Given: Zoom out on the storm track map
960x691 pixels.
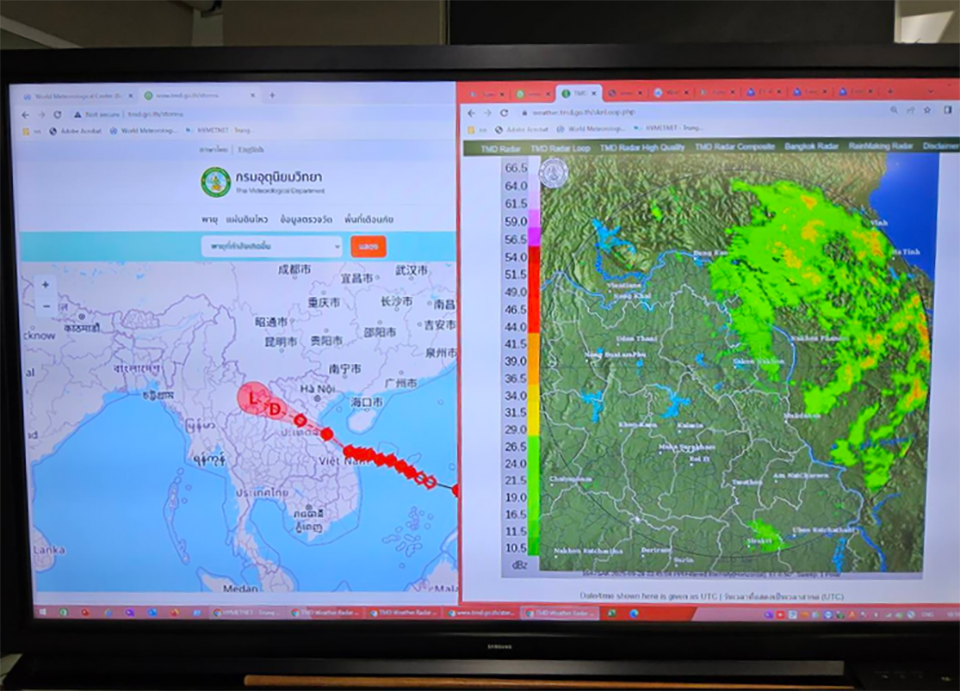Looking at the screenshot, I should pos(45,306).
